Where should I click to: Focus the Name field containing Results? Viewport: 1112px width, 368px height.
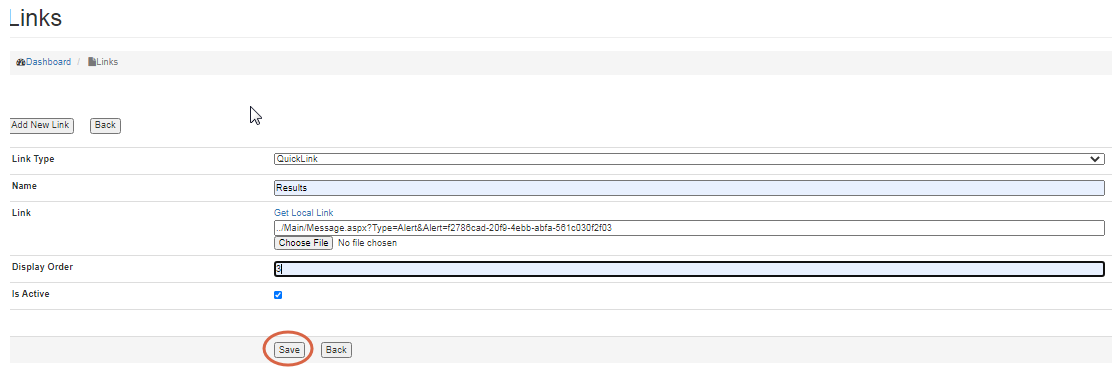[689, 188]
